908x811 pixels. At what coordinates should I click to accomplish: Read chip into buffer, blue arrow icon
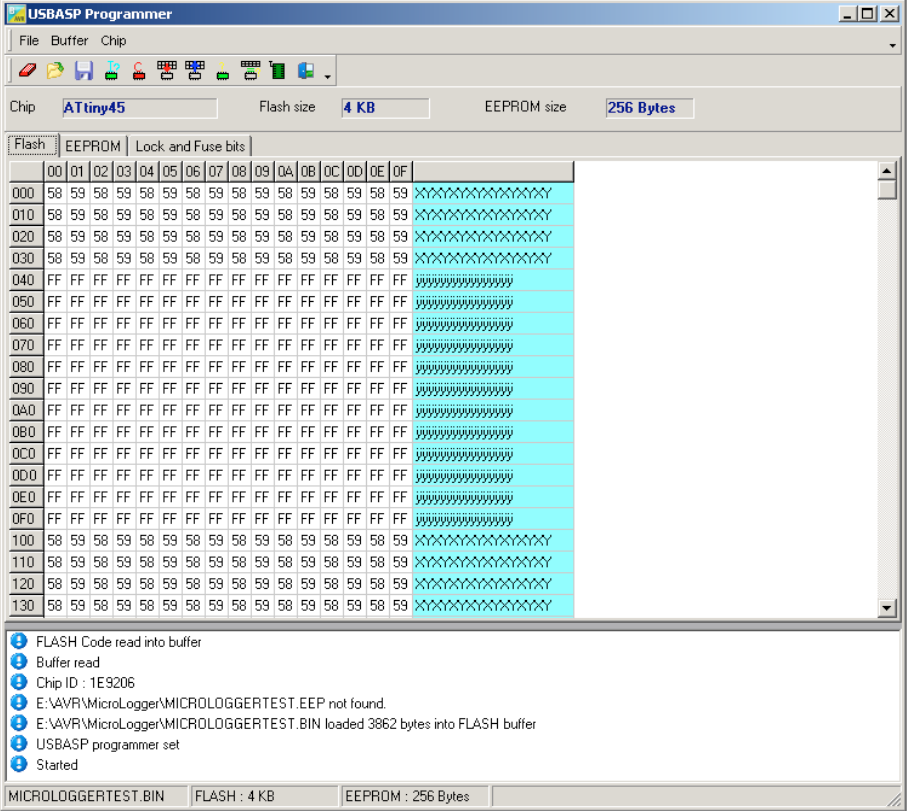pyautogui.click(x=195, y=71)
